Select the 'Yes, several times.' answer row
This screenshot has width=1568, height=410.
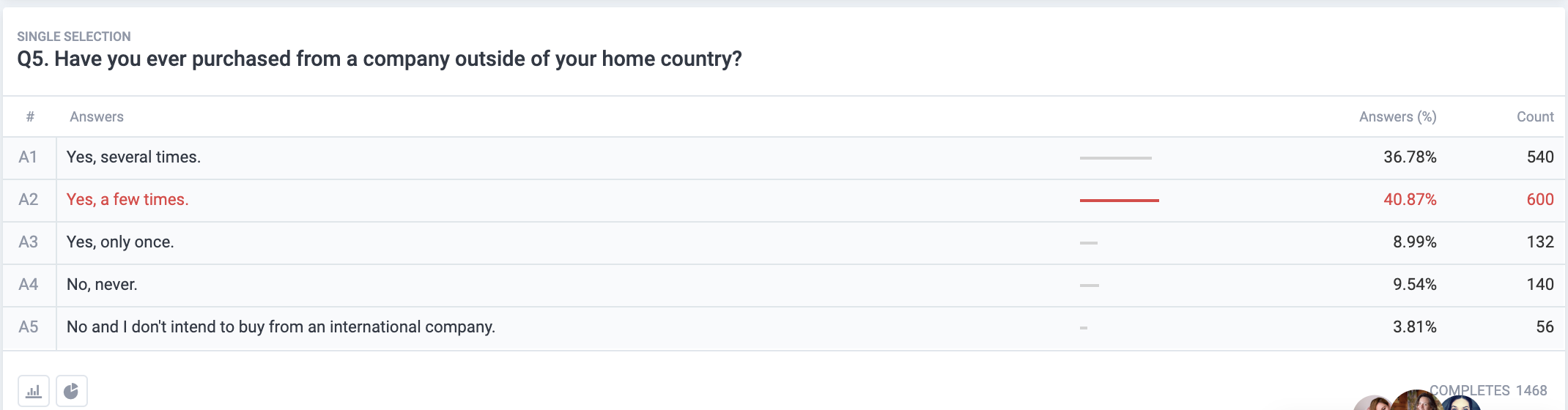click(x=784, y=157)
